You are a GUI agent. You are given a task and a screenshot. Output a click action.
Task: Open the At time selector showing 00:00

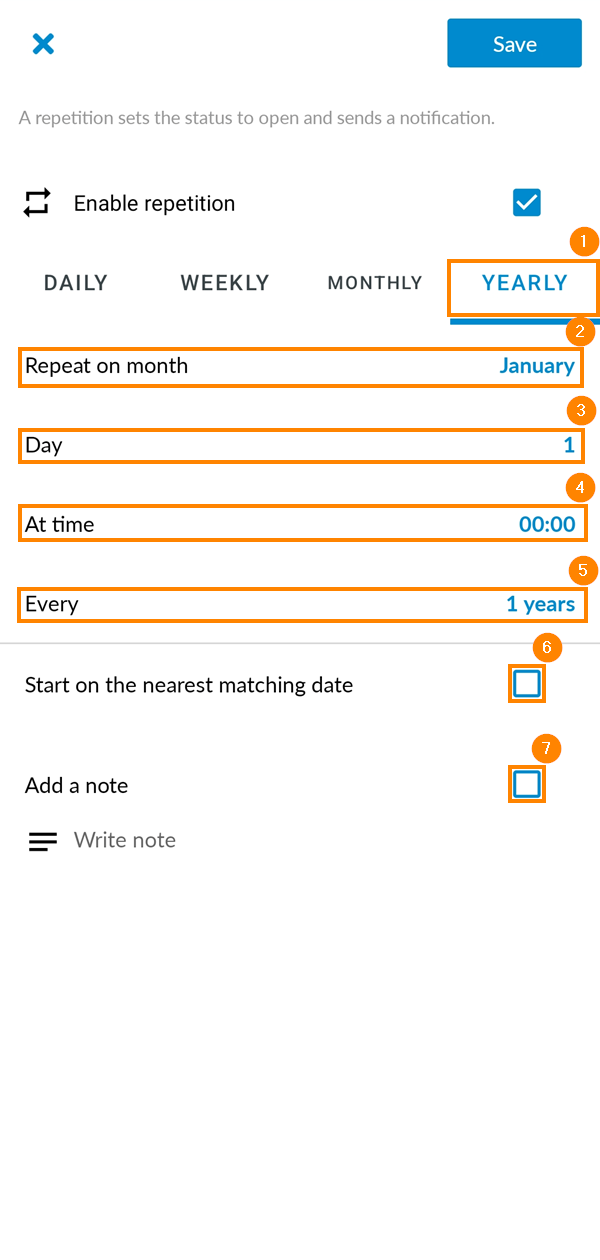(x=300, y=523)
